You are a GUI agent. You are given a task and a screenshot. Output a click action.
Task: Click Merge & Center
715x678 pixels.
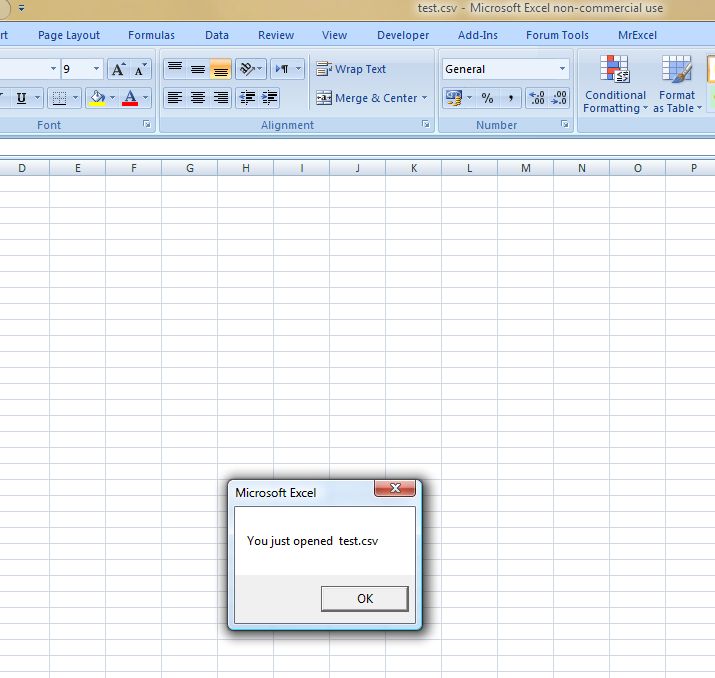(366, 98)
